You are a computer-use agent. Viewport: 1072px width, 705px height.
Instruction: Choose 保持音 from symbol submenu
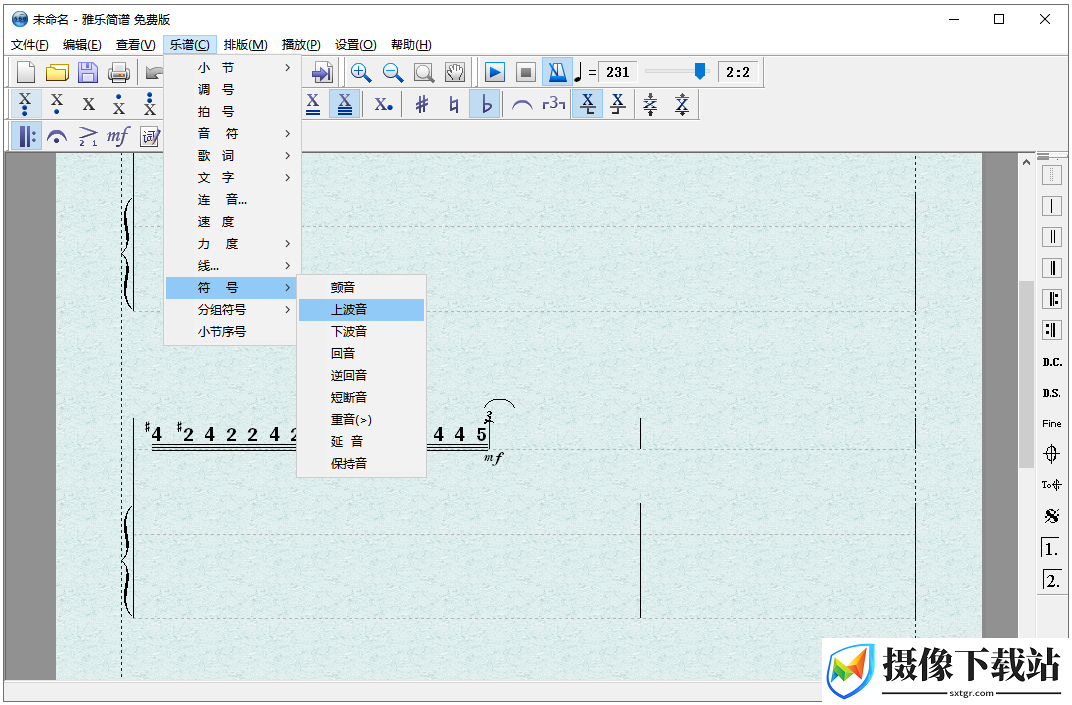362,463
